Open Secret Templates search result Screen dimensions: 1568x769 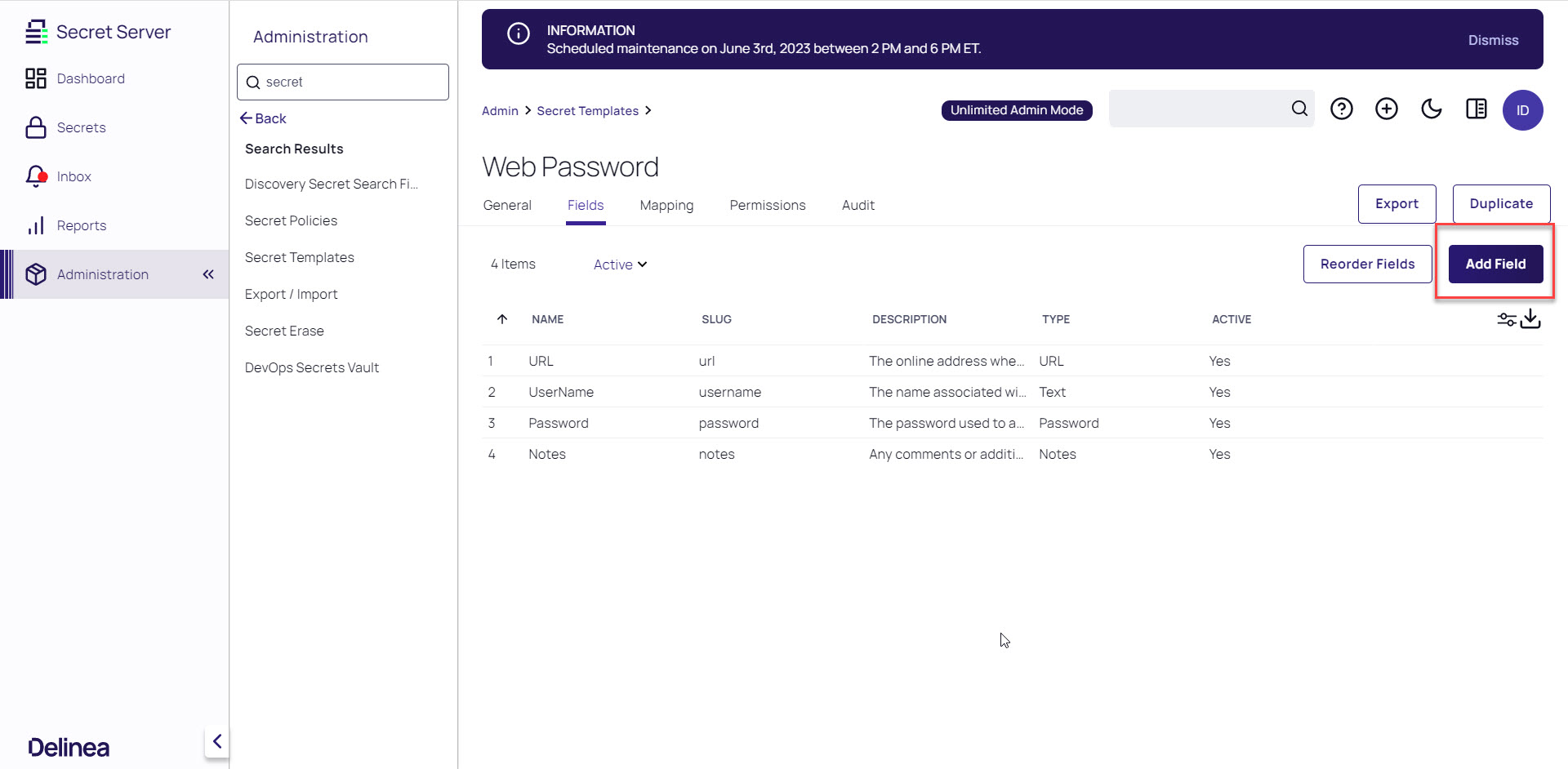point(300,257)
